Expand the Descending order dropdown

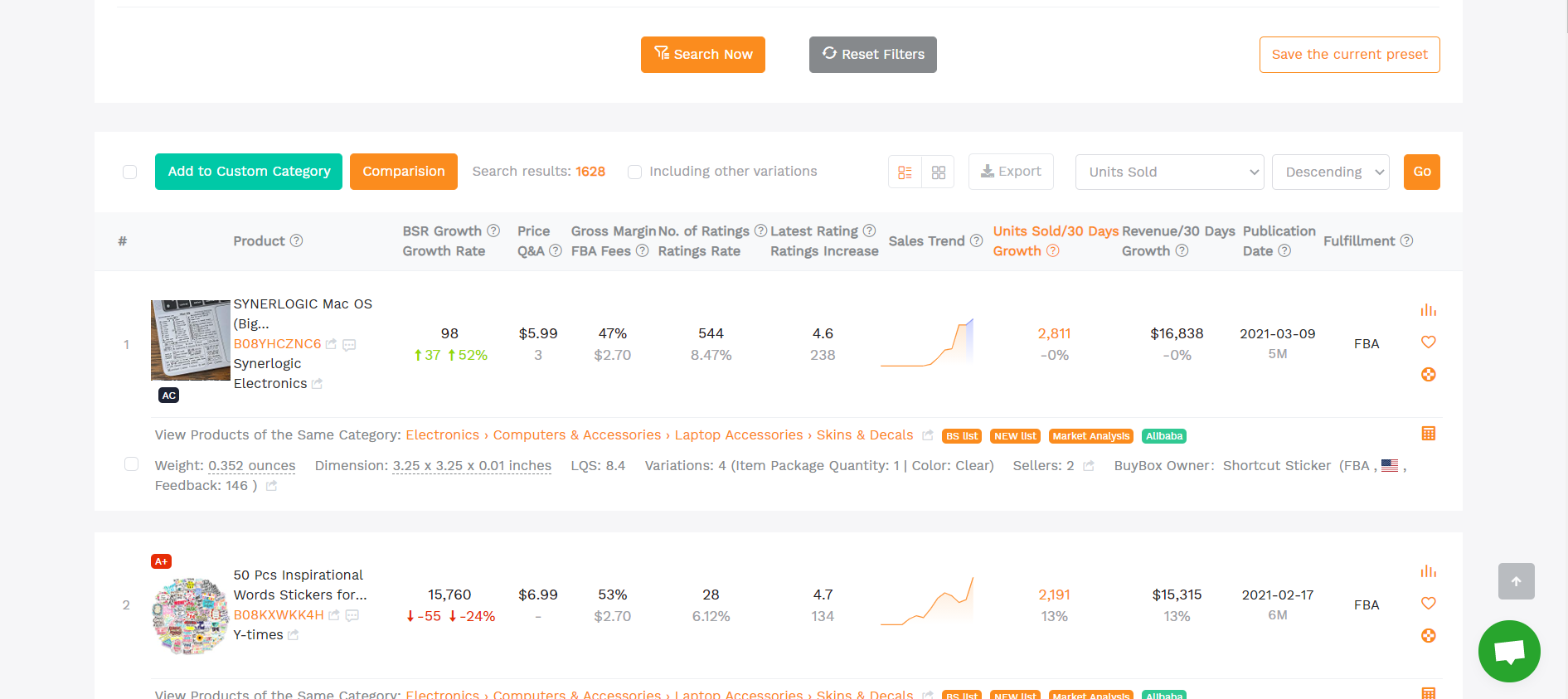1330,172
